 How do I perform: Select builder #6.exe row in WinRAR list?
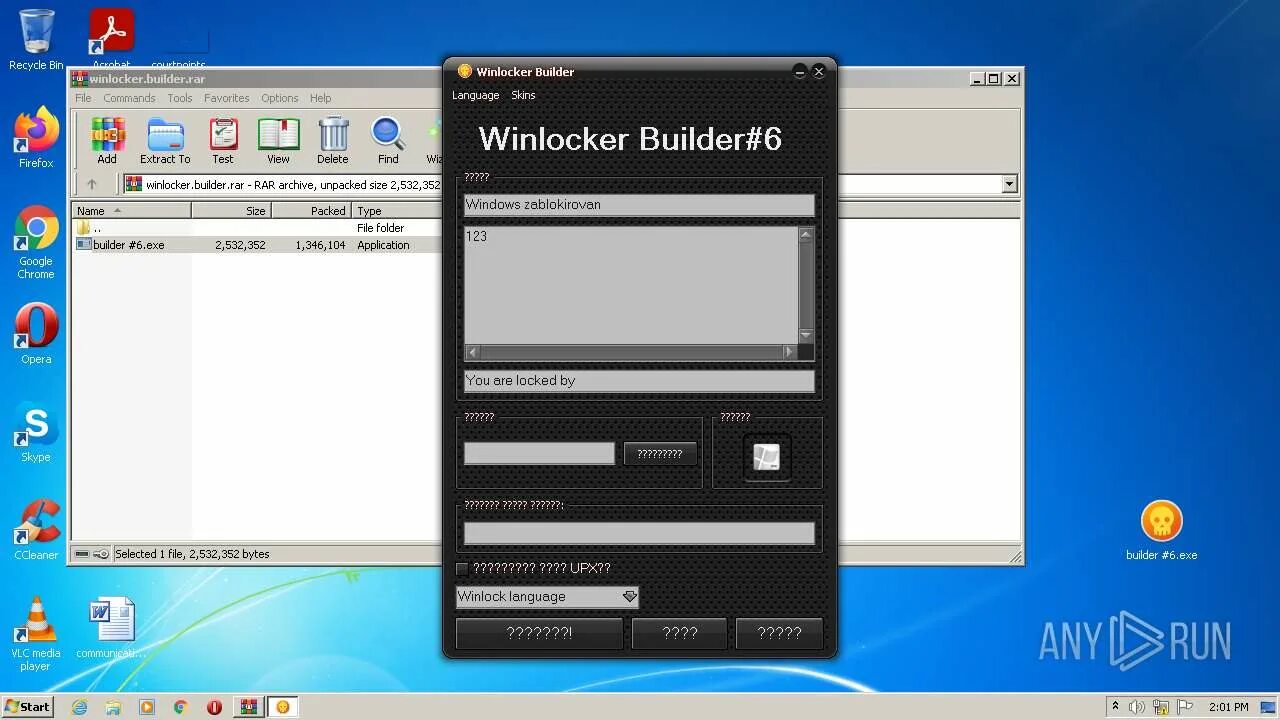[x=258, y=245]
